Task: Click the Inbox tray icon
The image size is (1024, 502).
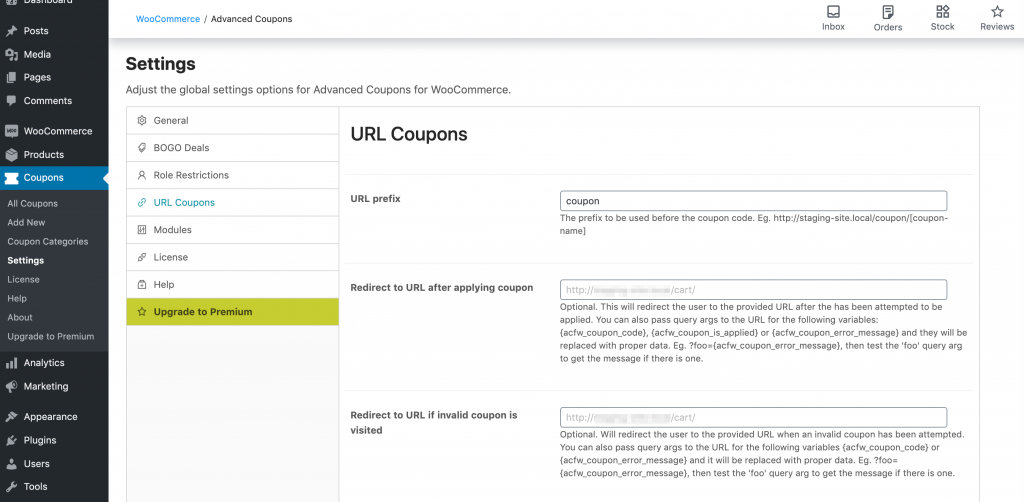Action: (x=833, y=12)
